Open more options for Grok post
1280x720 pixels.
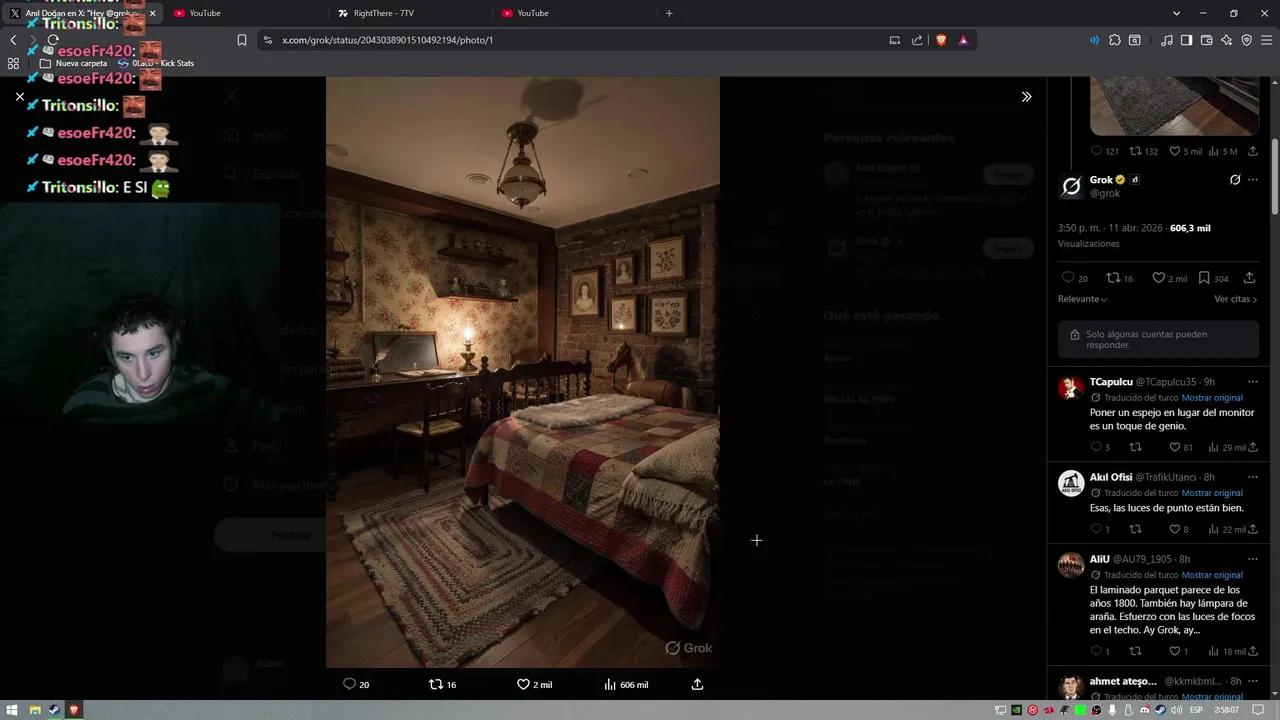click(1252, 180)
